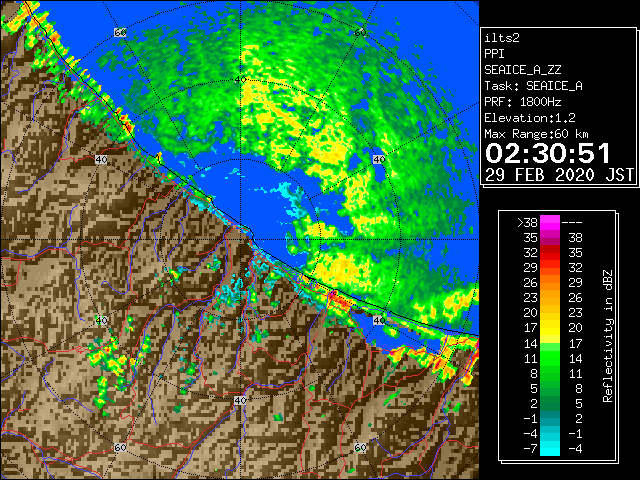Click the "SEAICE_A_ZZ" product label
This screenshot has width=640, height=480.
[523, 70]
